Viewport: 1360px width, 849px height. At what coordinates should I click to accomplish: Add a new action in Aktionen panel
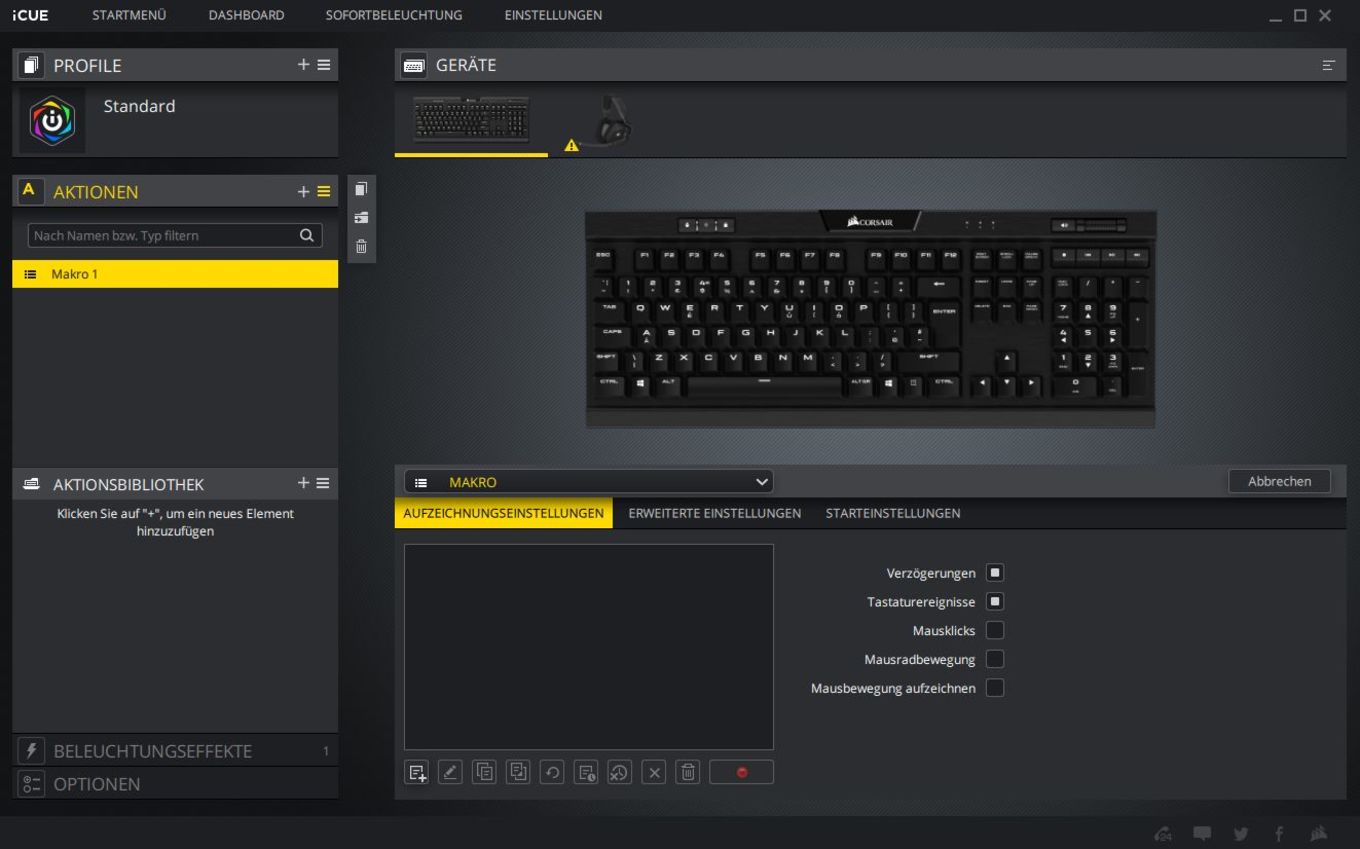(x=304, y=191)
